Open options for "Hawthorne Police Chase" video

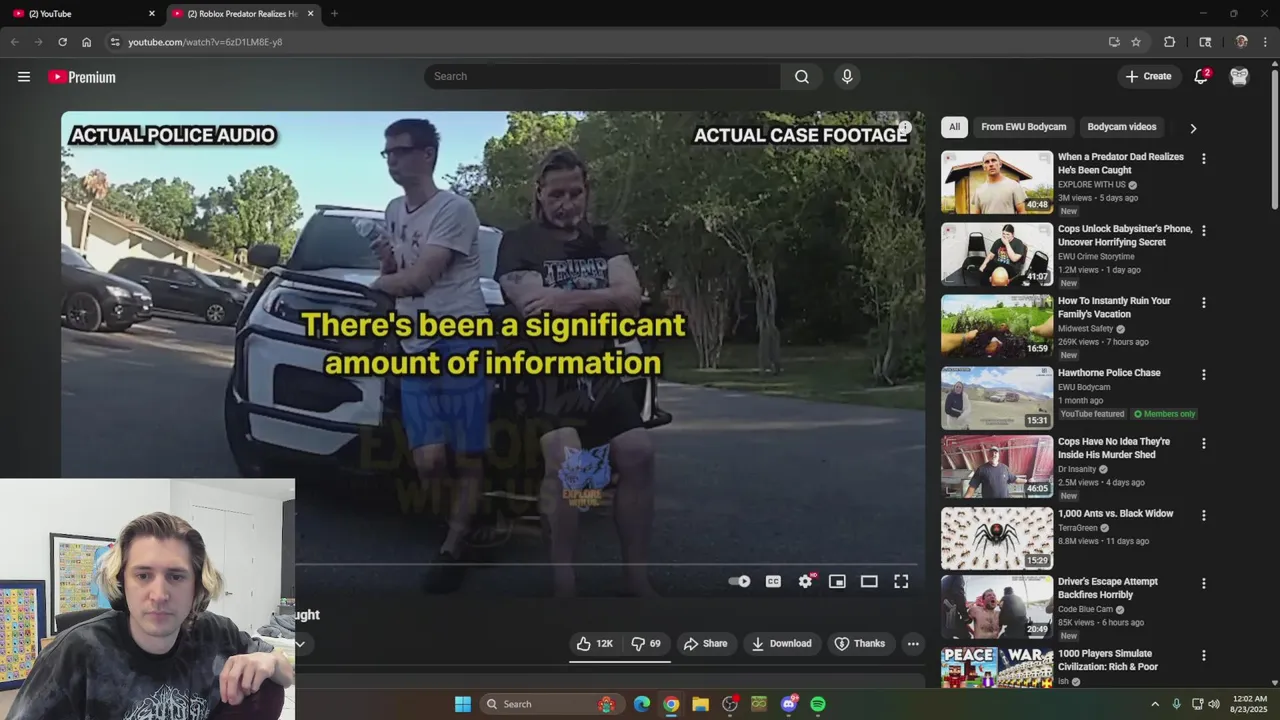[x=1203, y=375]
